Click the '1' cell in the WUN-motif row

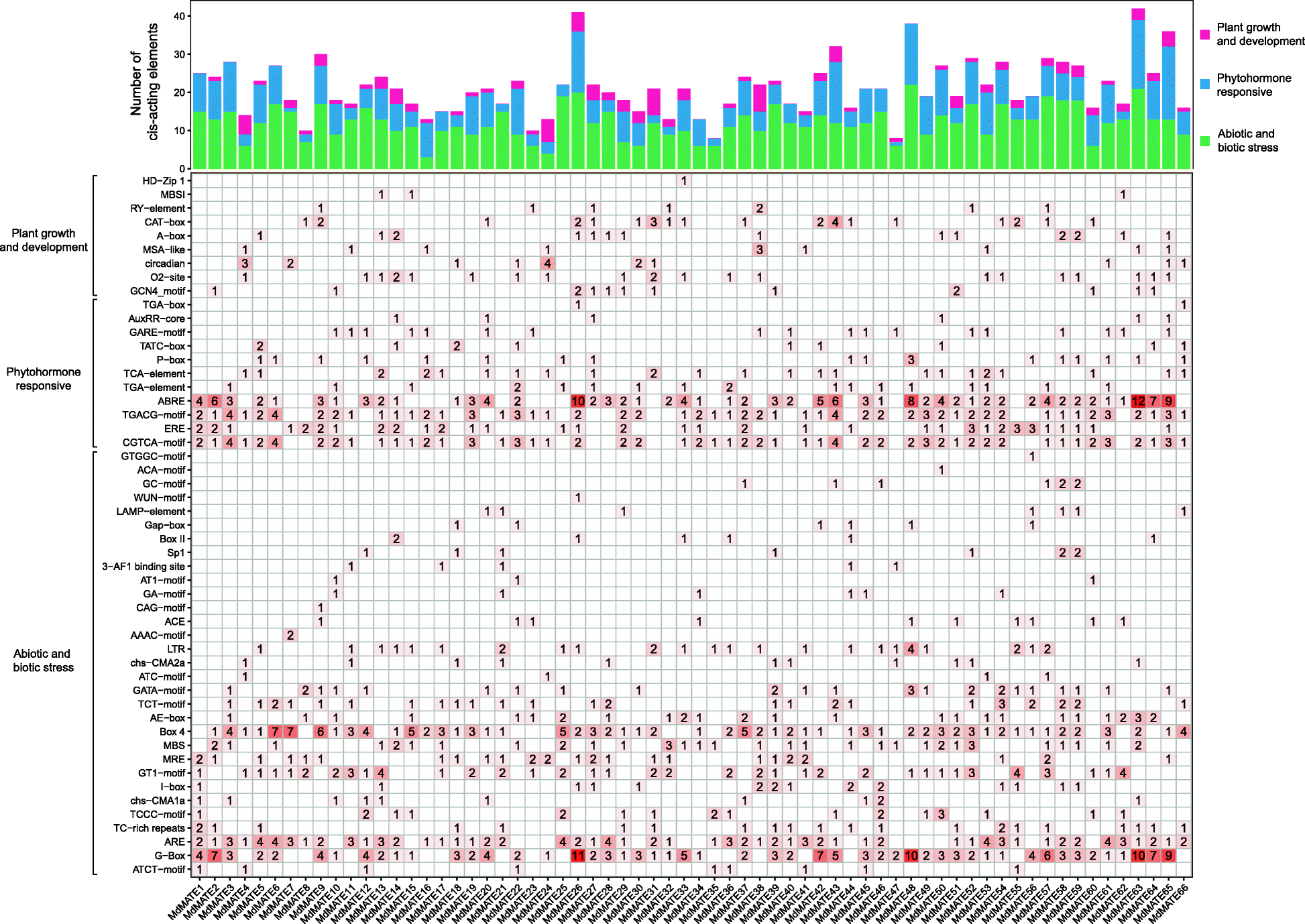click(578, 498)
